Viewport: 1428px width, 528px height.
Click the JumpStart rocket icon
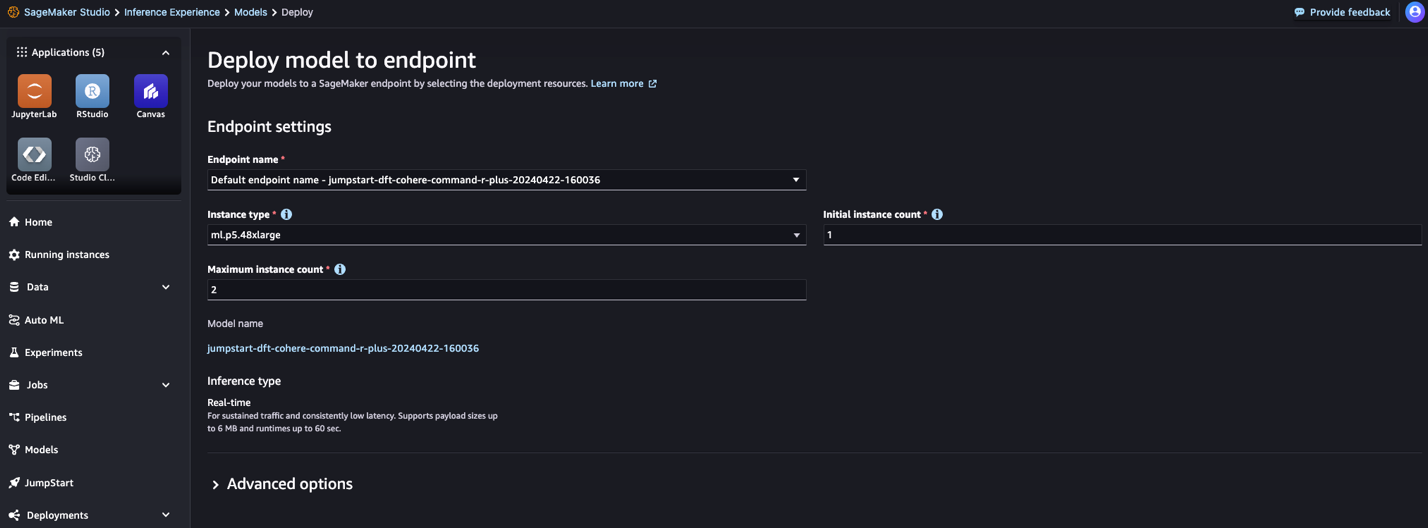(14, 483)
